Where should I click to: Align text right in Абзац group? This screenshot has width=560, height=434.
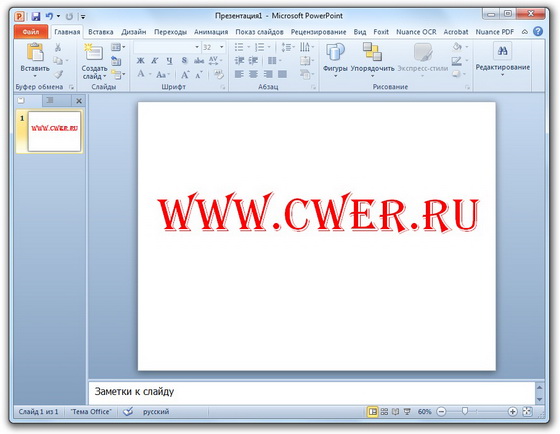tap(268, 74)
